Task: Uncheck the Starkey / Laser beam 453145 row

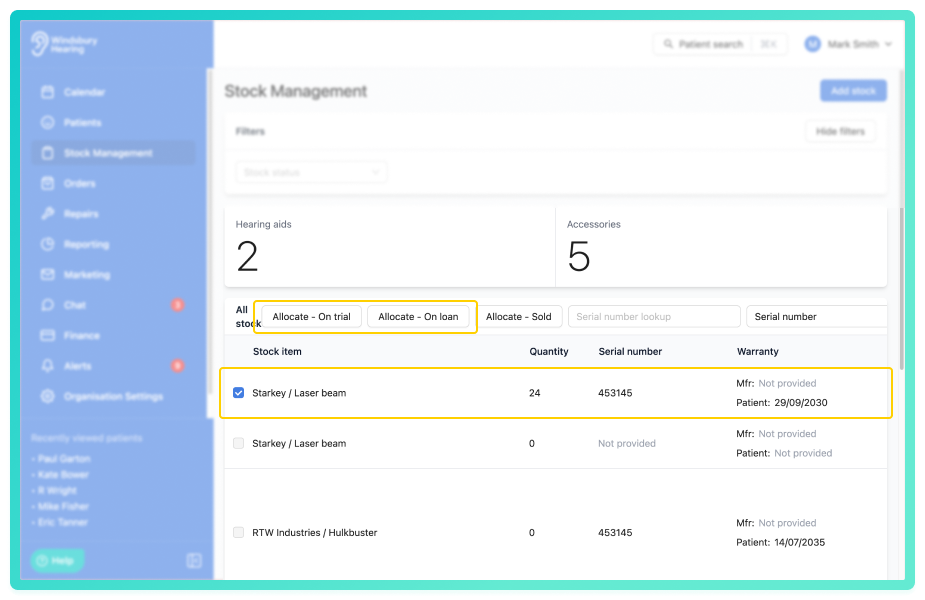Action: tap(238, 393)
